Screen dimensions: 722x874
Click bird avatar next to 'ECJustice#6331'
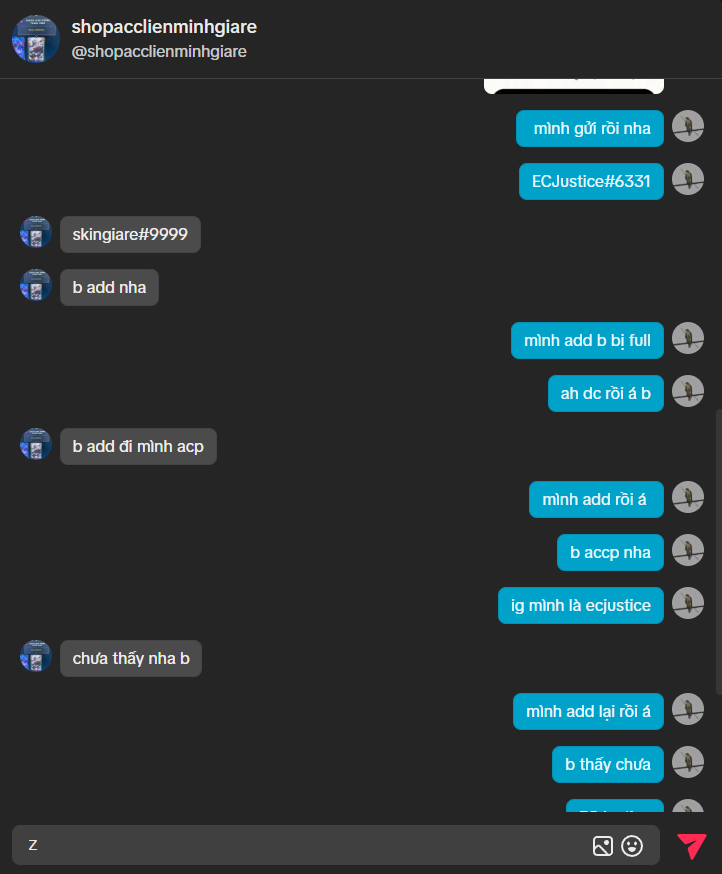click(687, 179)
